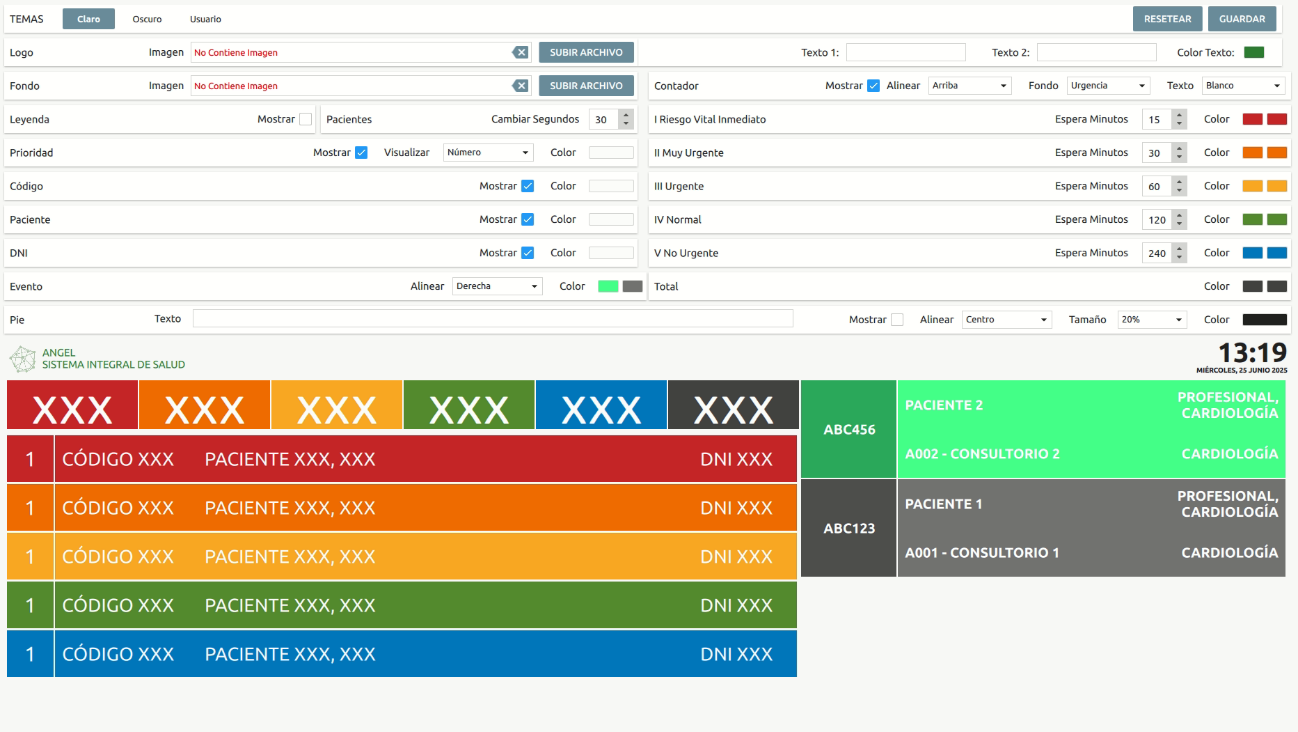Select the Usuario theme tab
Viewport: 1298px width, 732px height.
click(x=205, y=18)
